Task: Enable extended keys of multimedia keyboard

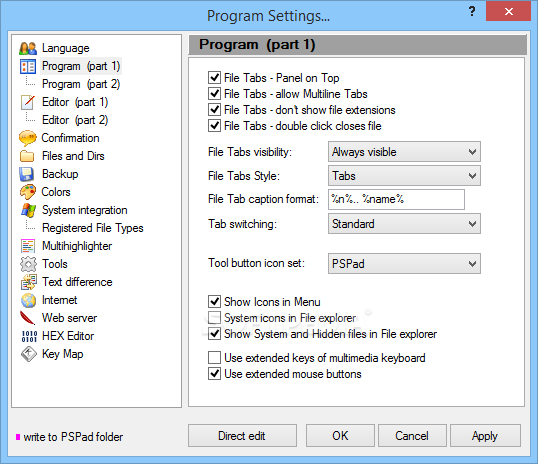Action: 214,358
